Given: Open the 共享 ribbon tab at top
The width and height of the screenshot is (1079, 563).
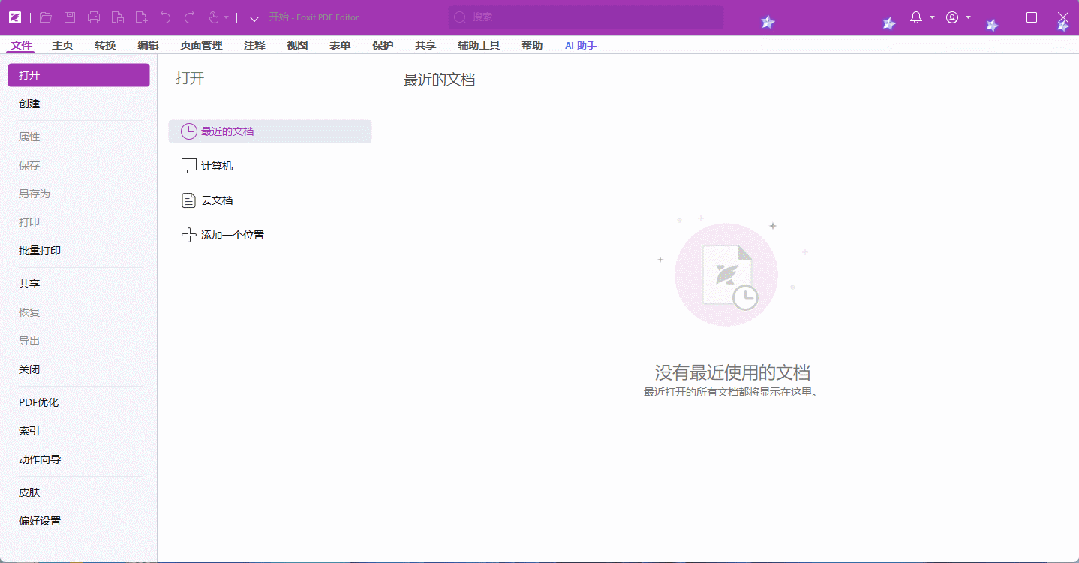Looking at the screenshot, I should pyautogui.click(x=425, y=45).
